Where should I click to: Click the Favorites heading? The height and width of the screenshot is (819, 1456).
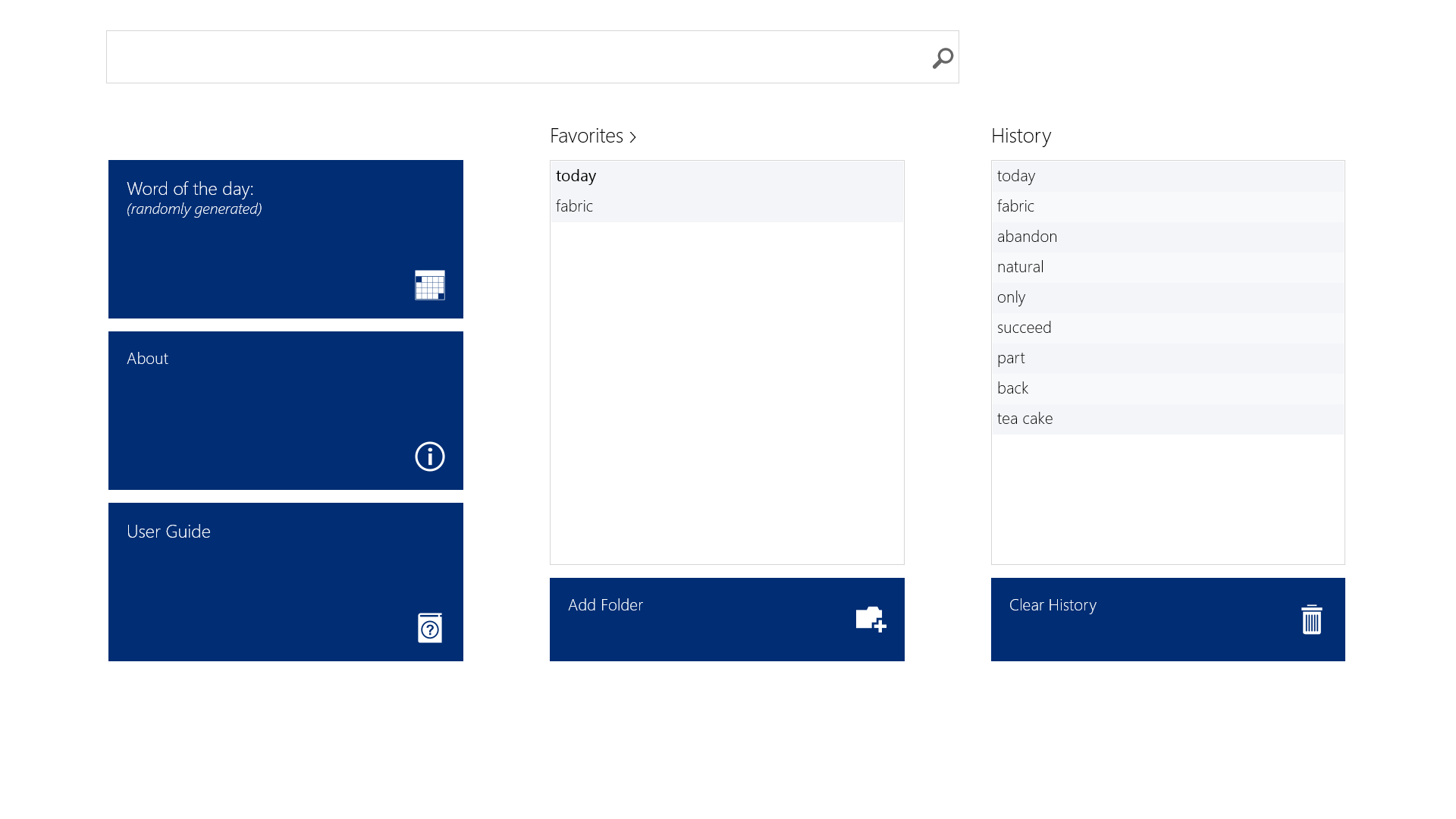[588, 136]
